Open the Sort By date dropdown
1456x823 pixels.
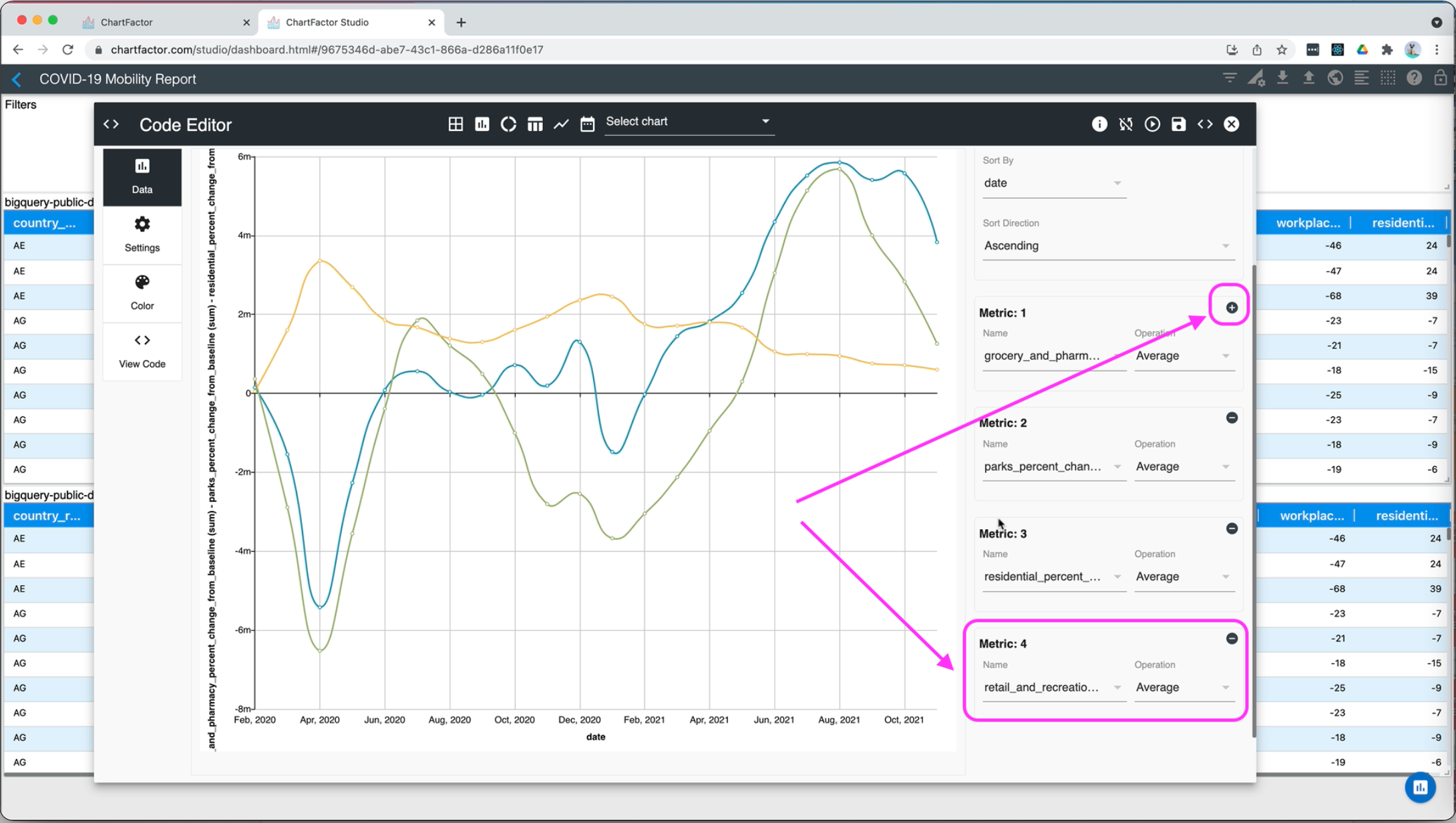pos(1053,183)
